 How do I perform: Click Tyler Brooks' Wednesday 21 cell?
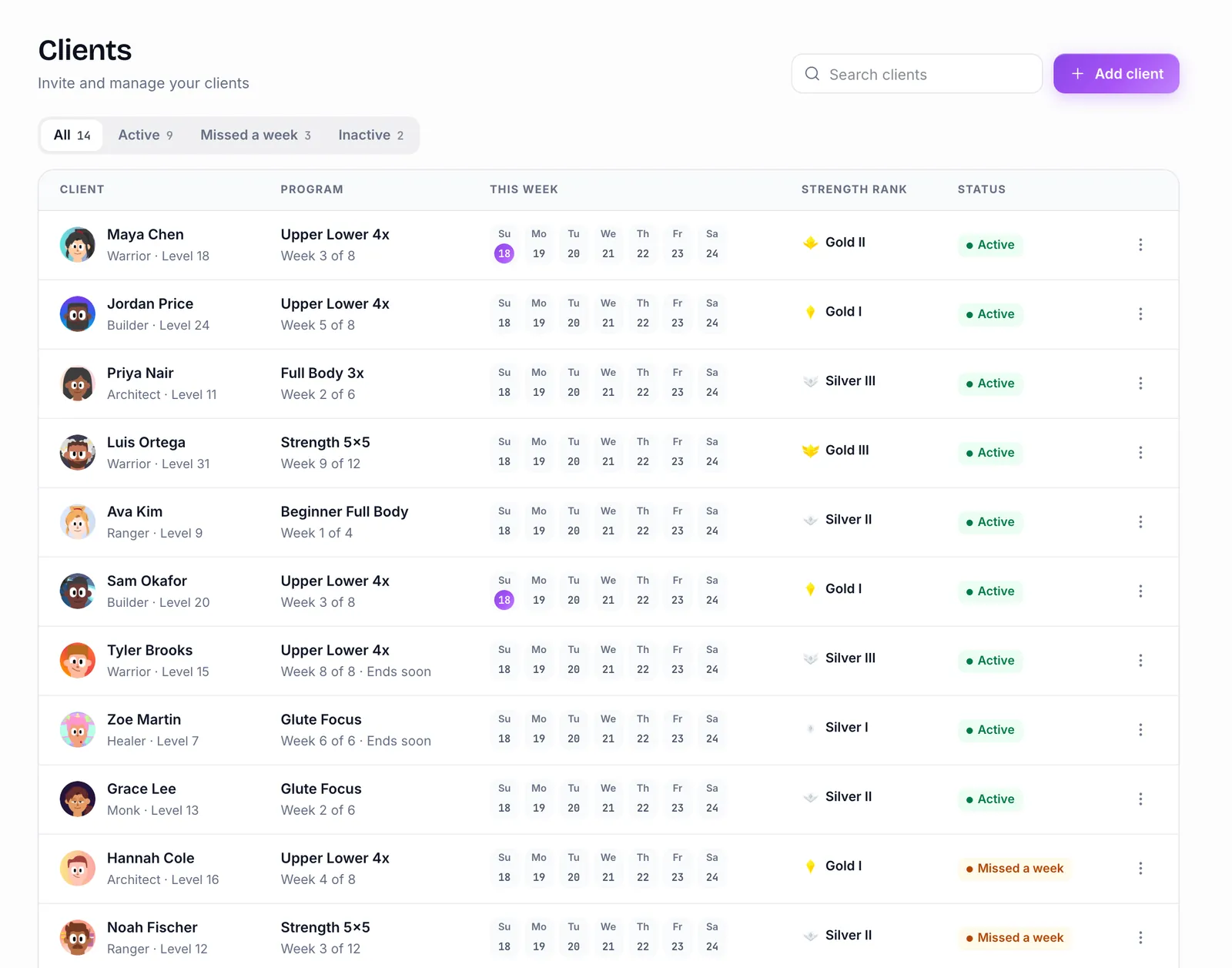click(608, 661)
